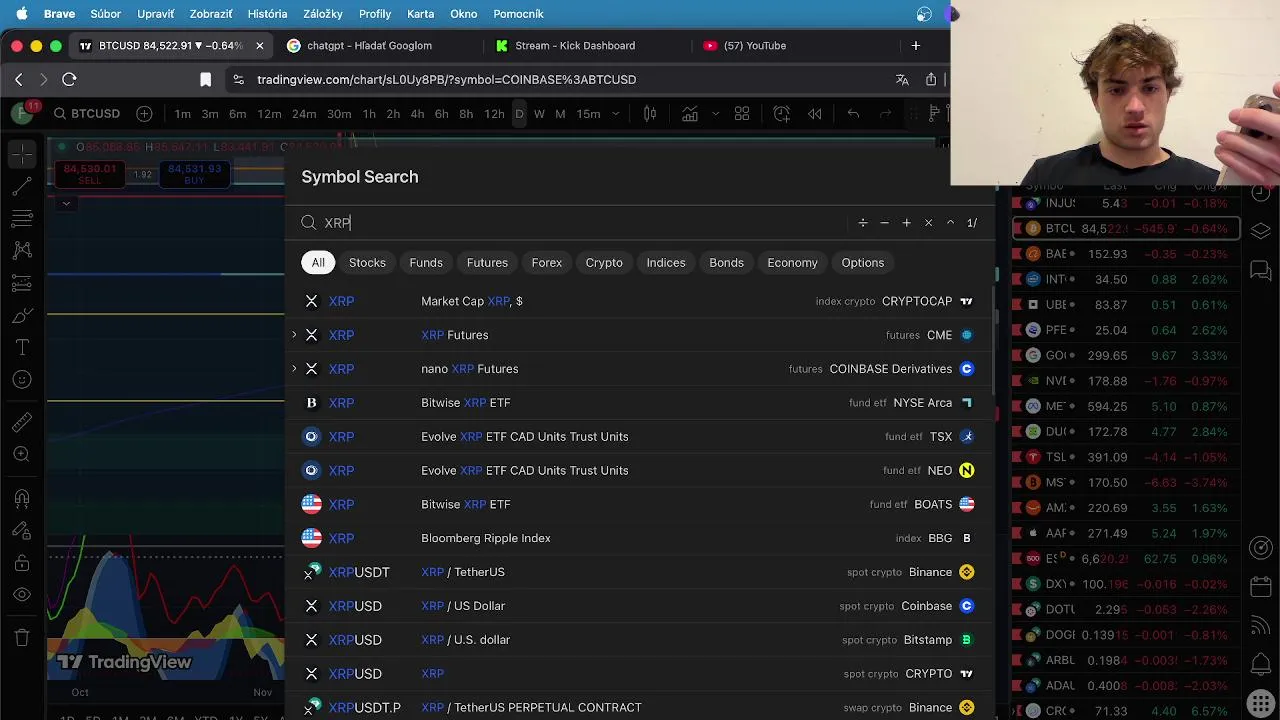
Task: Select Market Cap XRP CRYPTOCAP result
Action: pyautogui.click(x=640, y=301)
